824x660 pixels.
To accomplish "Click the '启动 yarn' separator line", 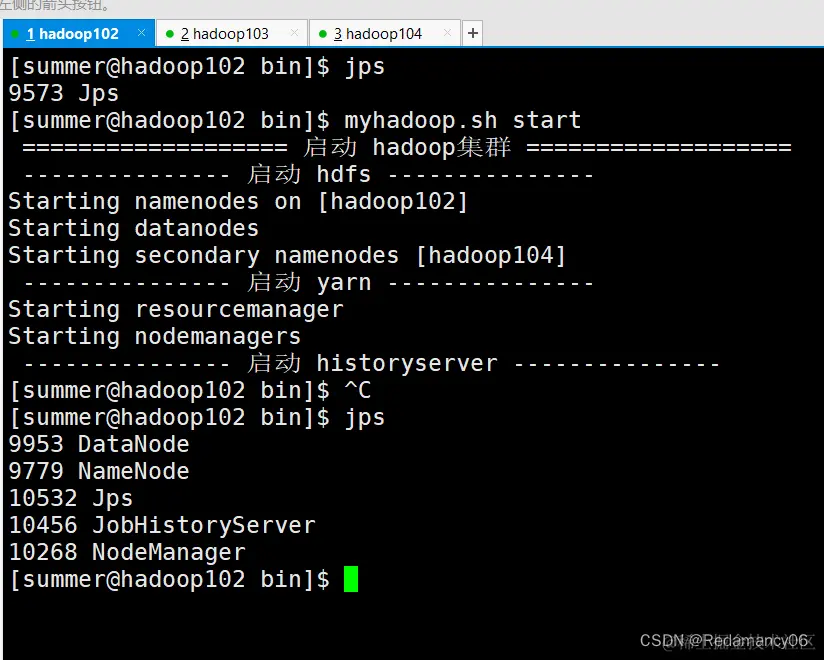I will tap(308, 282).
